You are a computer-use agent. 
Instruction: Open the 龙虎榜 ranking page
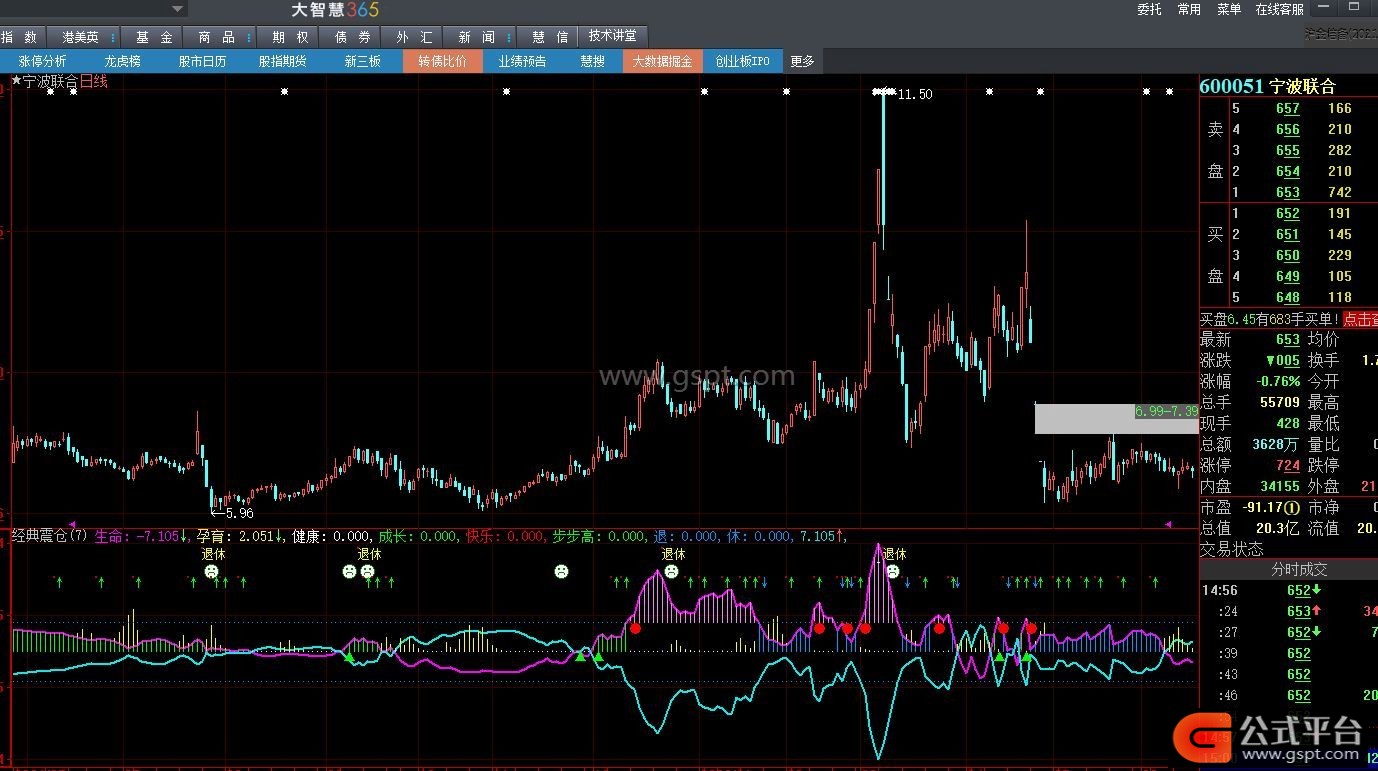123,61
